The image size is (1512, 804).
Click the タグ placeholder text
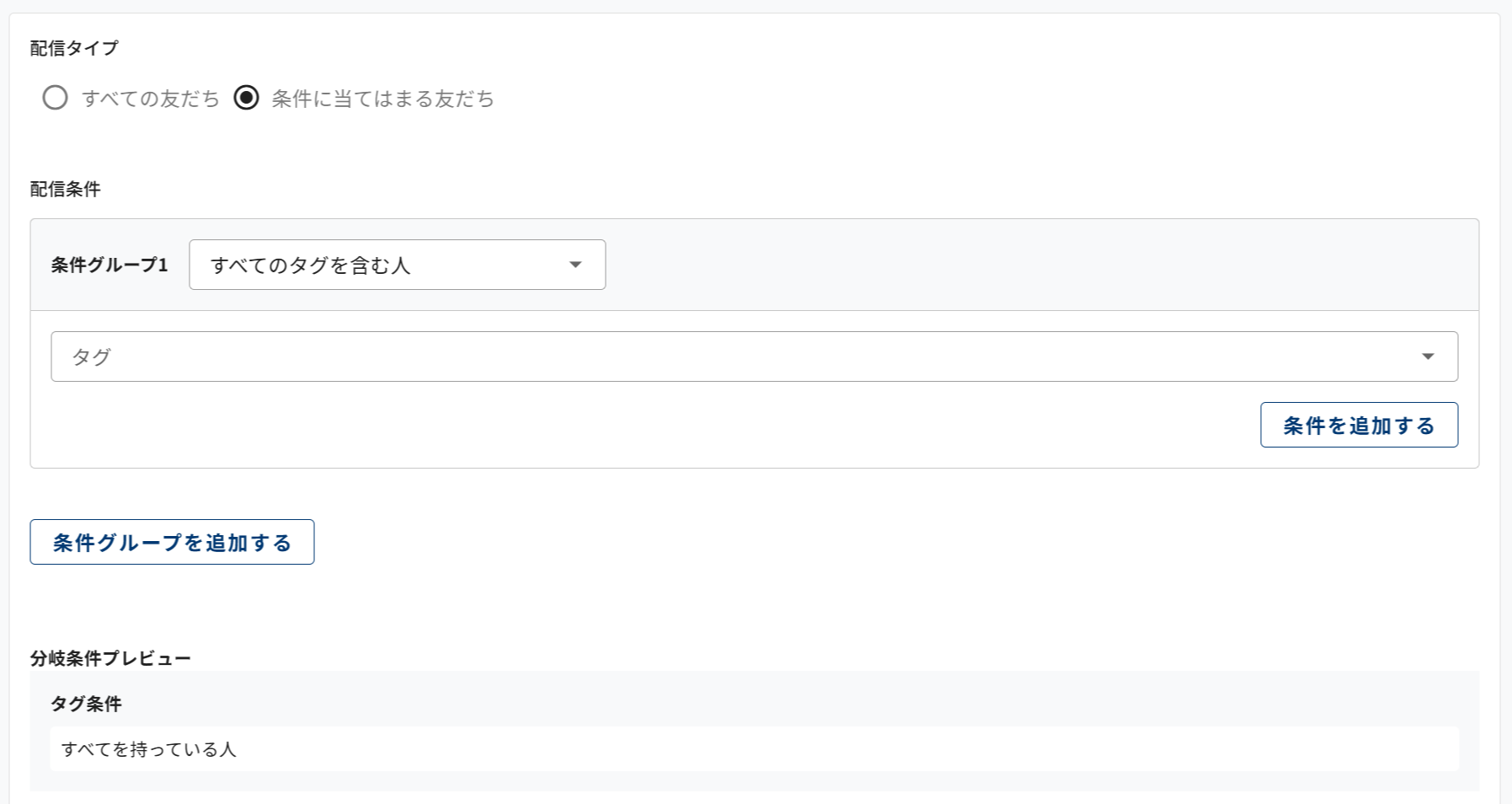(x=91, y=357)
